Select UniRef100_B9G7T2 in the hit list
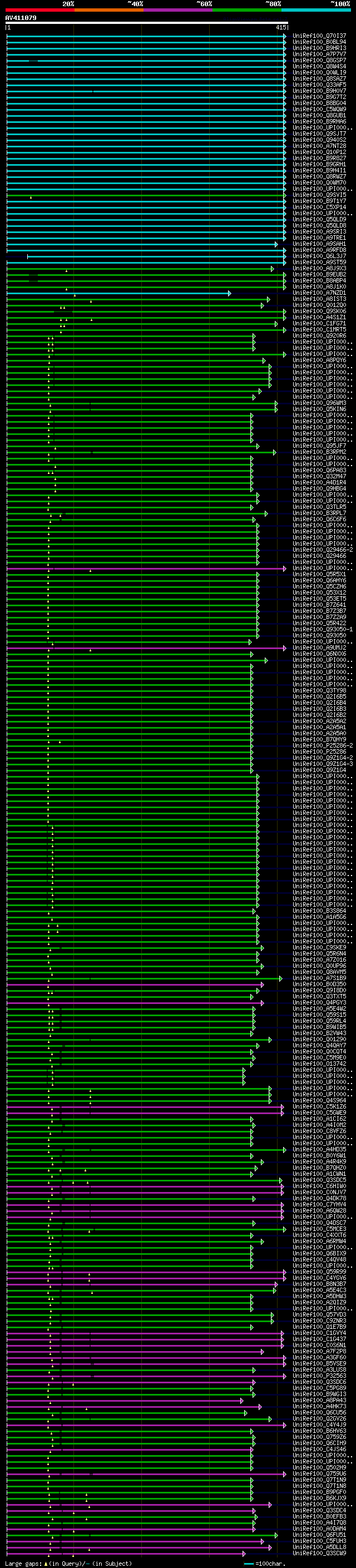The width and height of the screenshot is (356, 1568). coord(319,97)
